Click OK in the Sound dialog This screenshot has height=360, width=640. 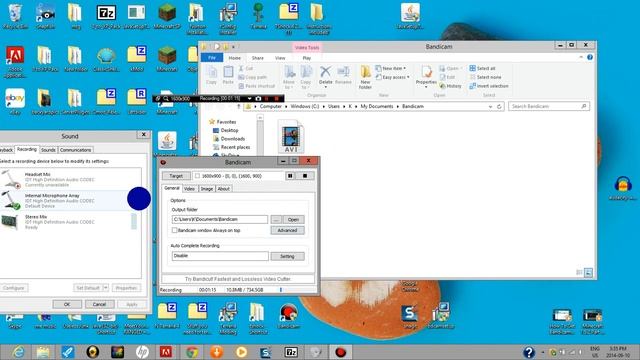[67, 304]
